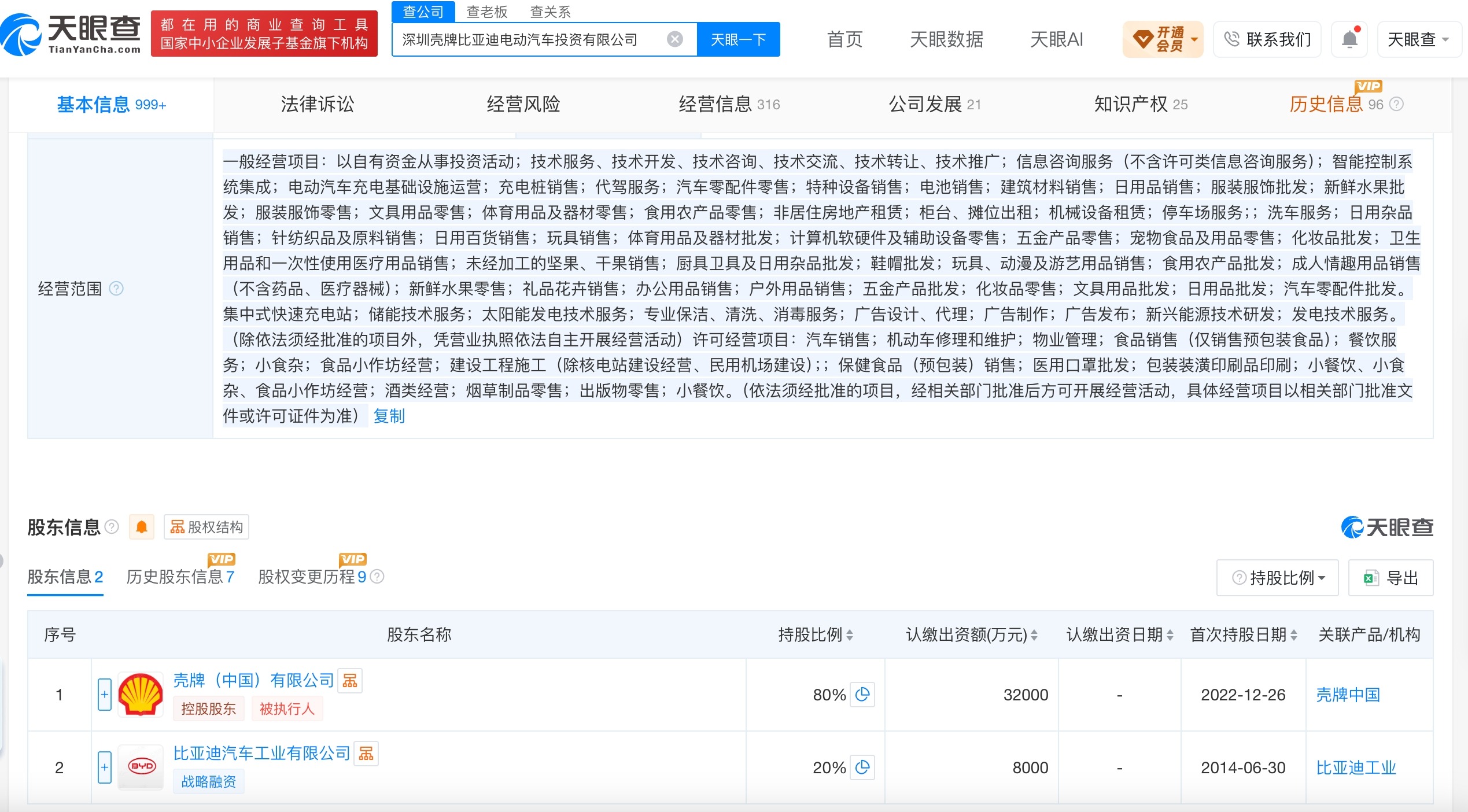This screenshot has height=812, width=1468.
Task: Open 壳牌（中国）有限公司 shareholder link
Action: tap(254, 680)
